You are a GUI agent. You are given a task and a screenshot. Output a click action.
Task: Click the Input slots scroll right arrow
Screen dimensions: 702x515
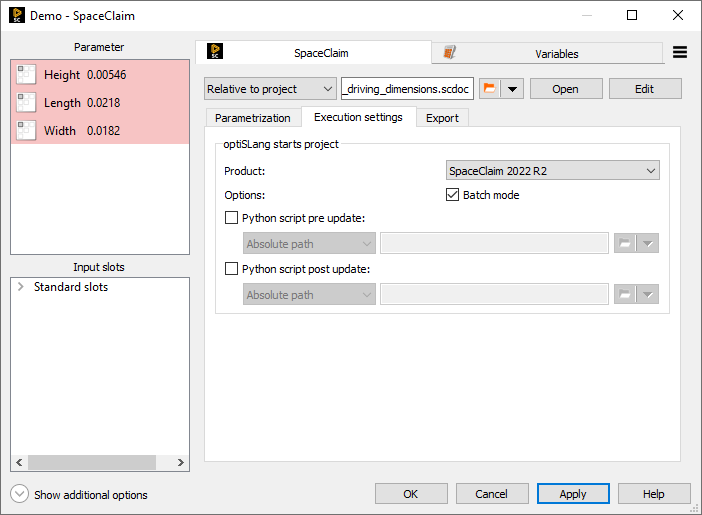[180, 462]
